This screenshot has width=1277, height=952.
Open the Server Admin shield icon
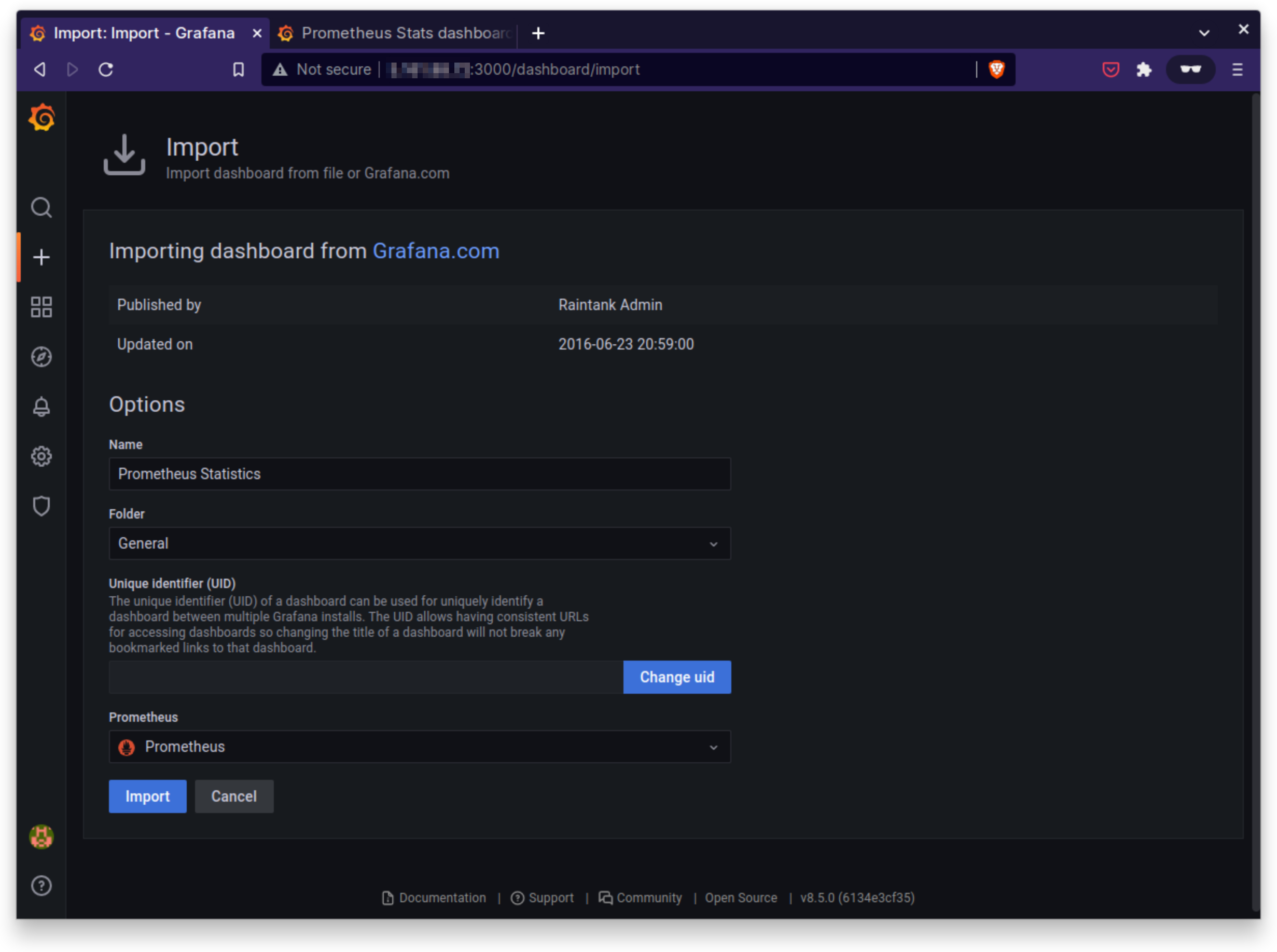[x=41, y=506]
